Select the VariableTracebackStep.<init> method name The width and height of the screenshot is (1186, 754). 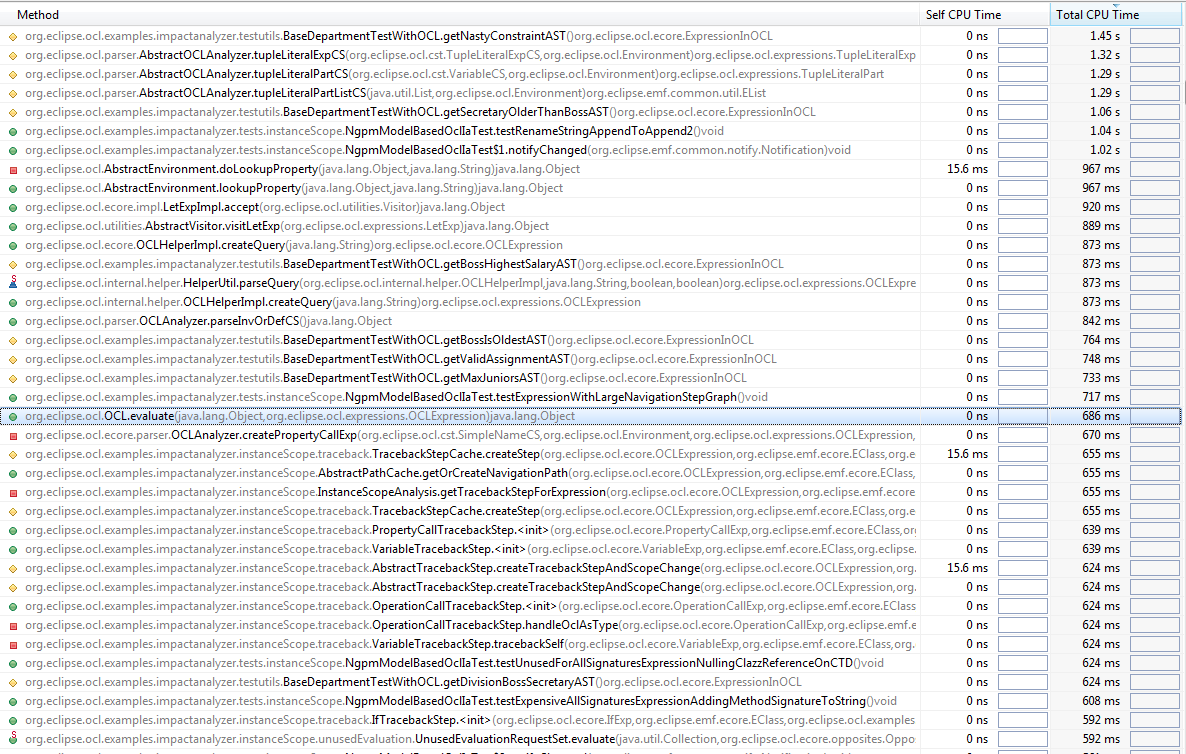[x=449, y=549]
